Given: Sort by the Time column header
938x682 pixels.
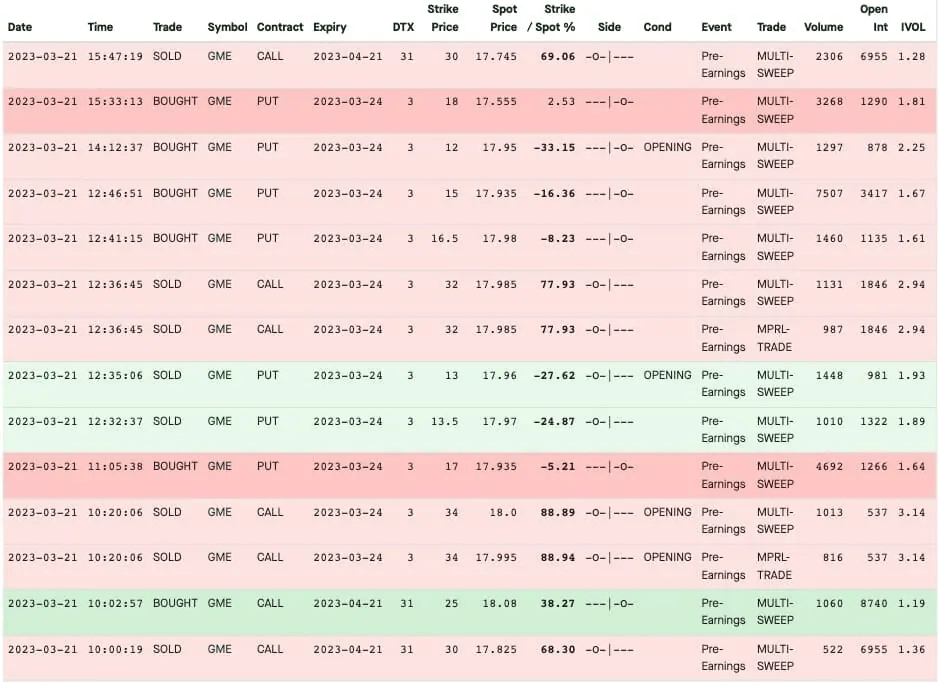Looking at the screenshot, I should coord(100,27).
